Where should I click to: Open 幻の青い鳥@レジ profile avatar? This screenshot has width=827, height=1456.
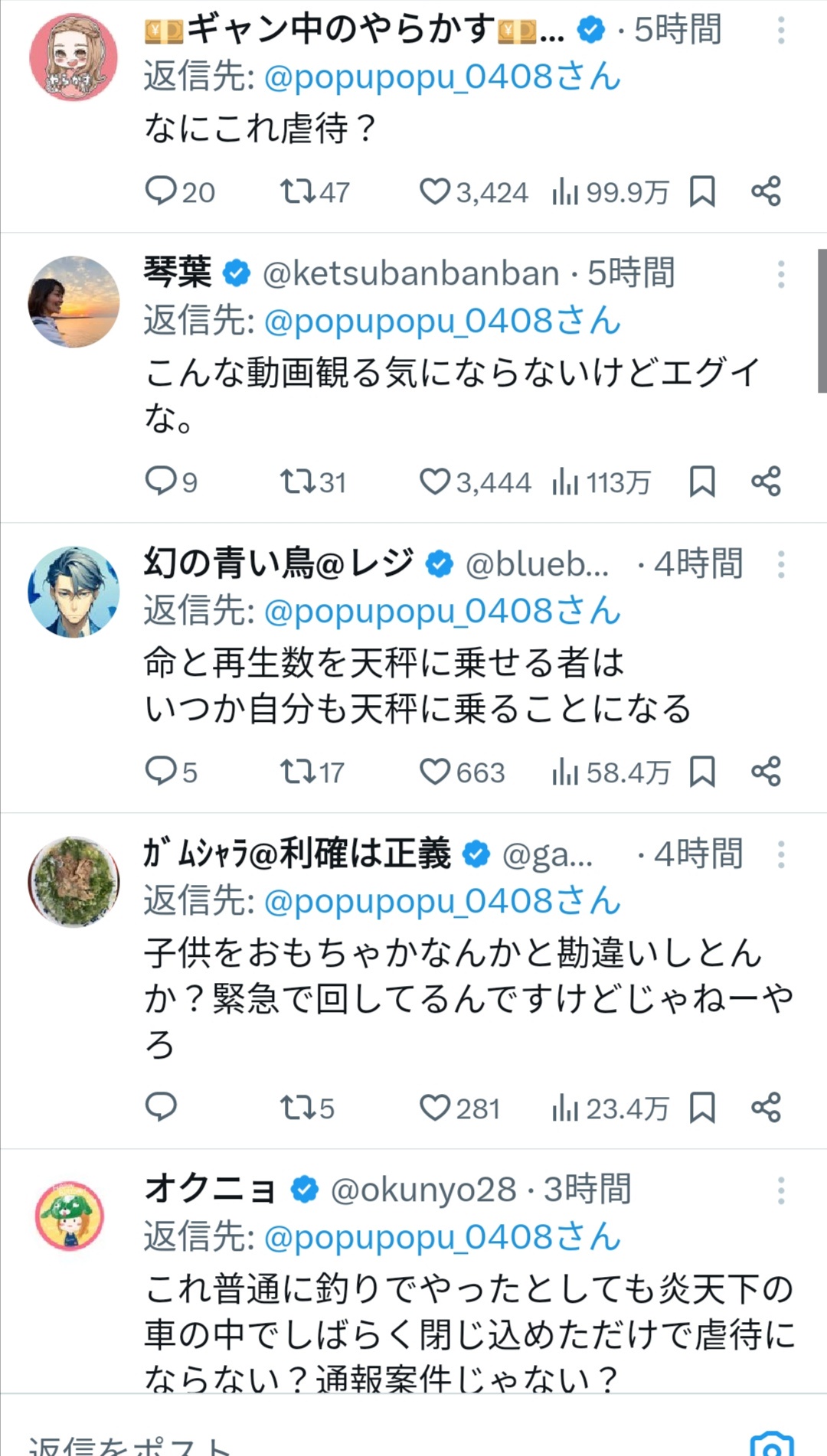pyautogui.click(x=74, y=592)
